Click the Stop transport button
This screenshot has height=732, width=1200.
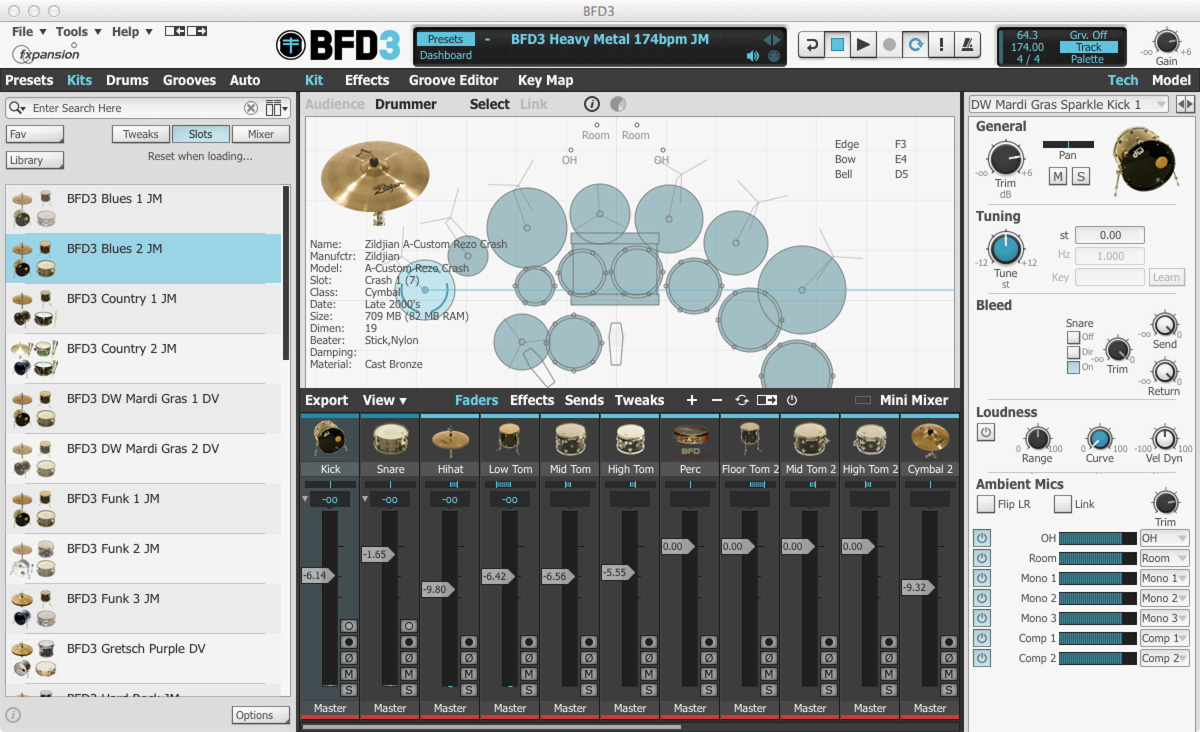click(837, 45)
